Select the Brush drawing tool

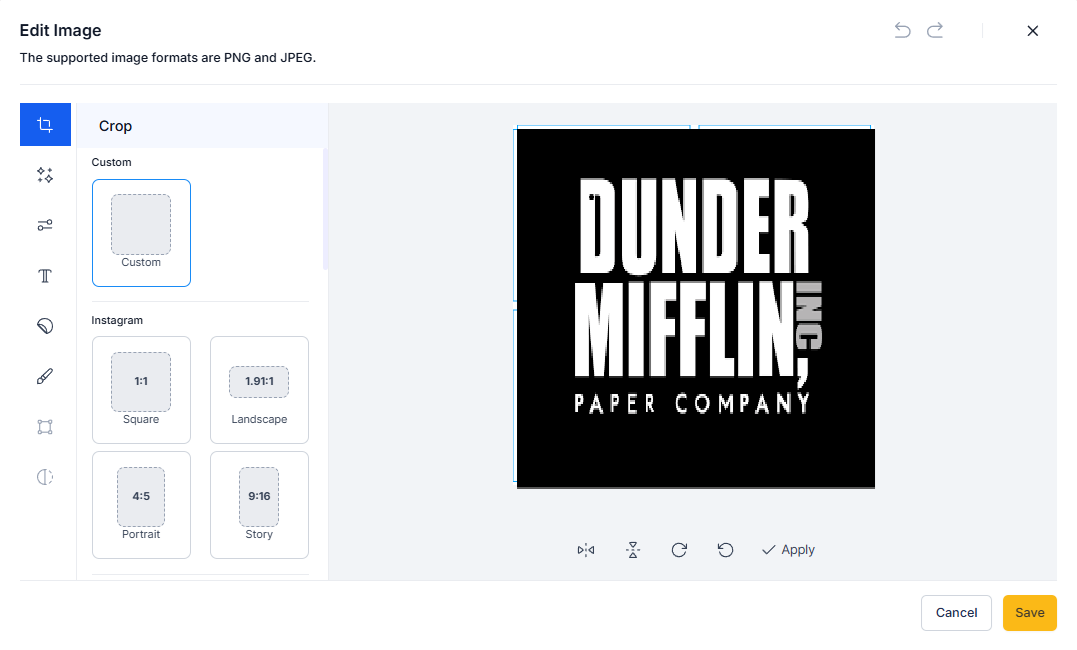tap(45, 377)
